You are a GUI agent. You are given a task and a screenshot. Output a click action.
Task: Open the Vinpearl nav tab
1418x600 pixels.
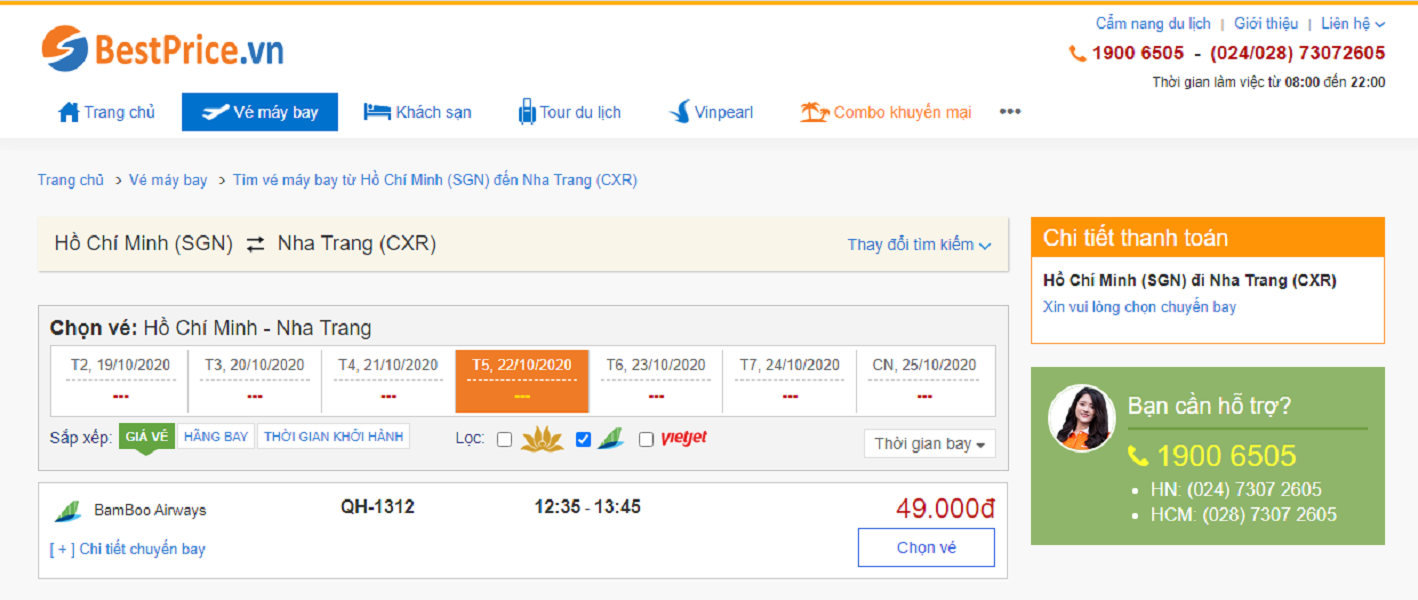(x=711, y=112)
